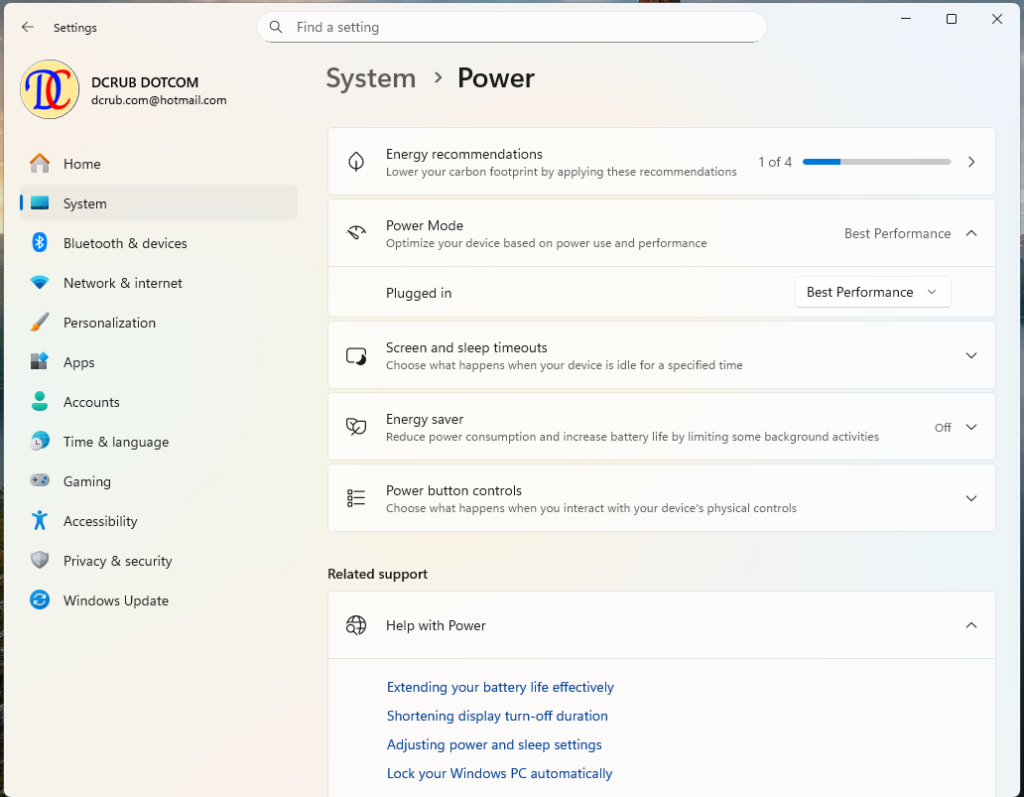The width and height of the screenshot is (1024, 797).
Task: Open 'Lock your Windows PC automatically' link
Action: (500, 773)
